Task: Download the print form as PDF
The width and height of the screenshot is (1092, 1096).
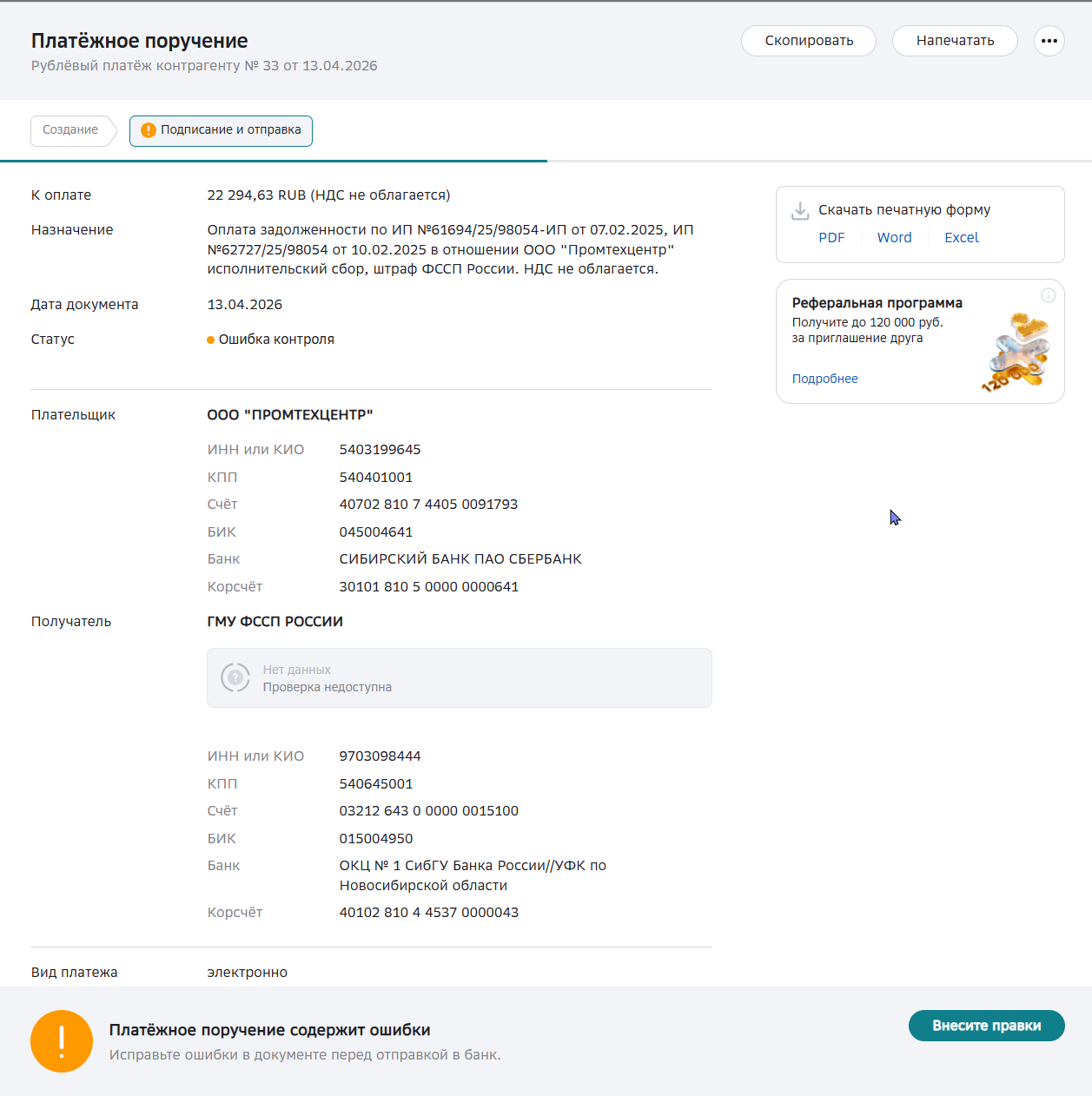Action: [x=831, y=238]
